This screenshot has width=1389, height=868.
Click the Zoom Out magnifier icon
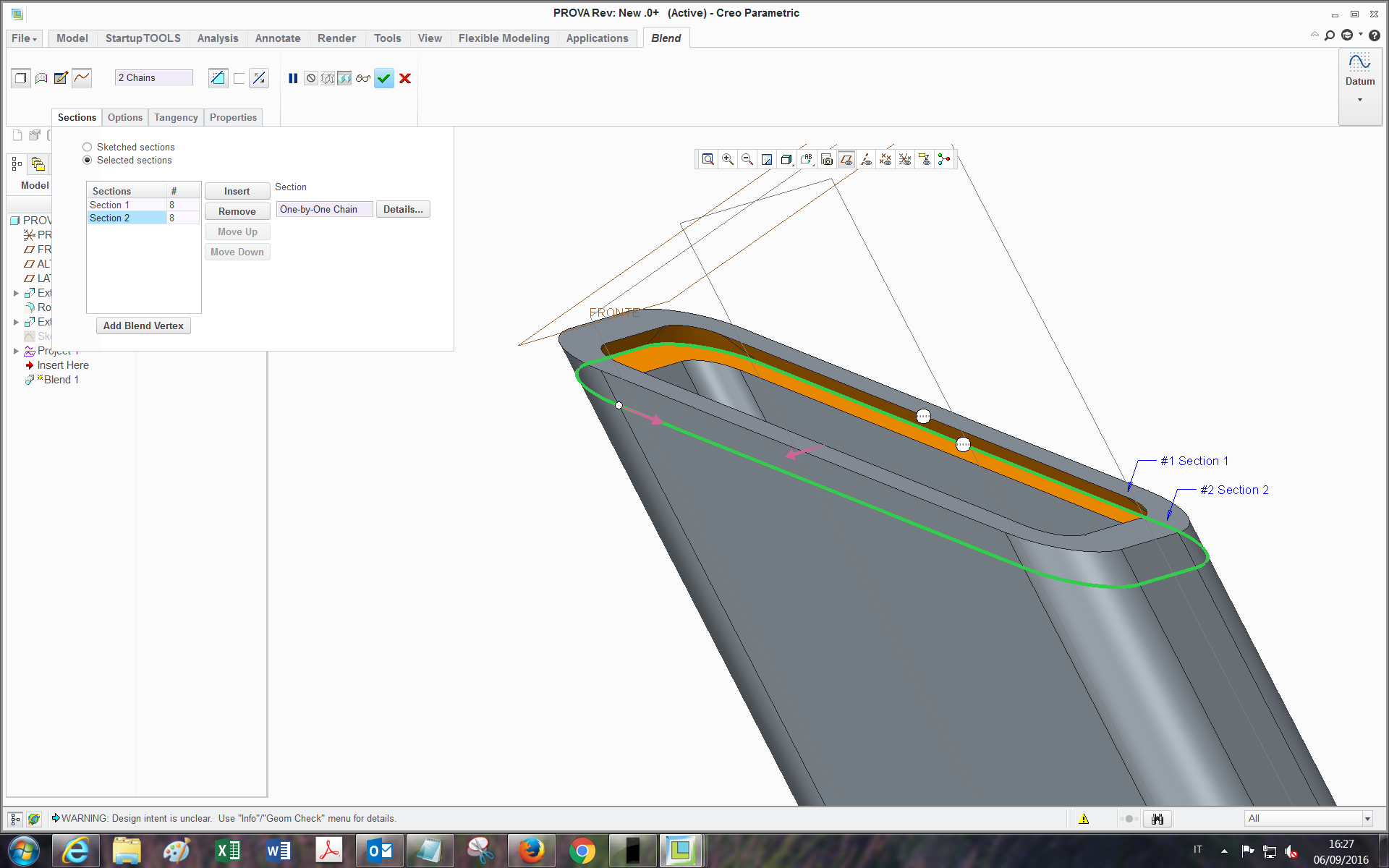(747, 159)
